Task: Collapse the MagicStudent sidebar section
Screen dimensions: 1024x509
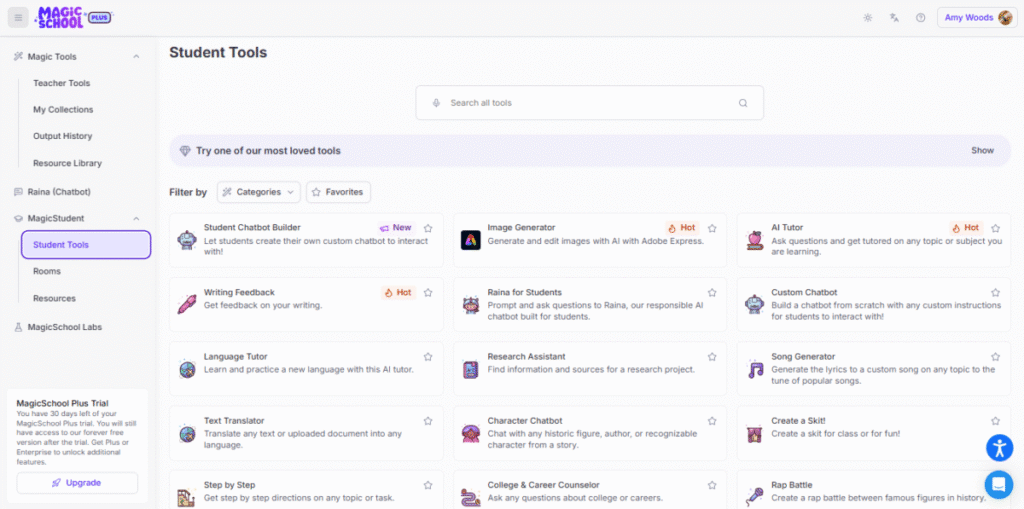Action: [136, 218]
